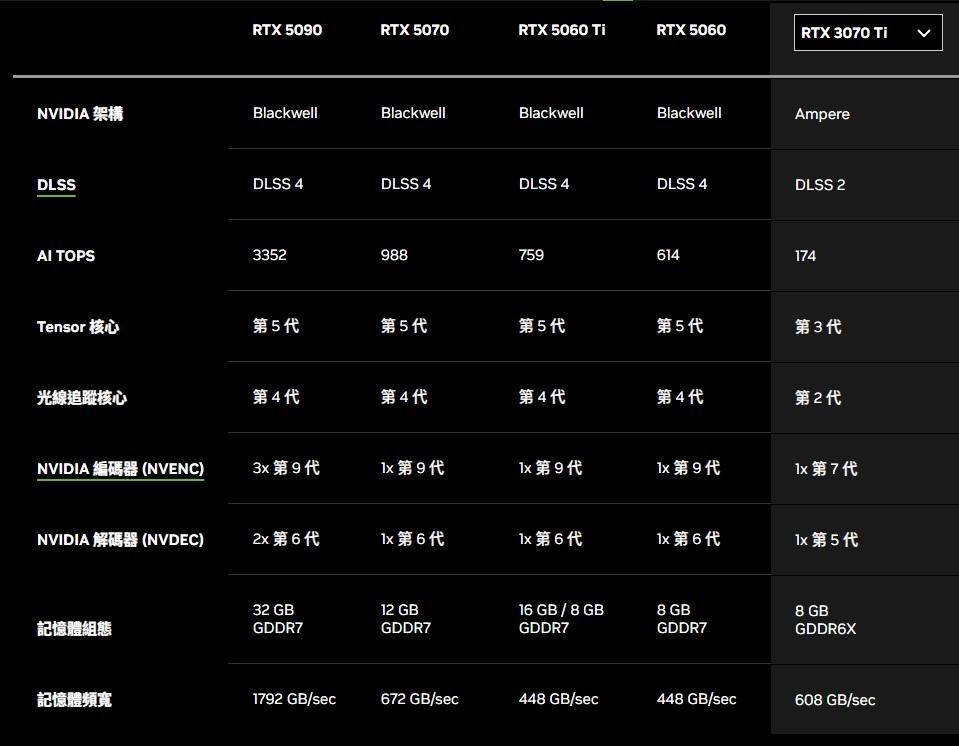Click the 672 GB/sec bandwidth cell
This screenshot has height=746, width=959.
pos(420,699)
